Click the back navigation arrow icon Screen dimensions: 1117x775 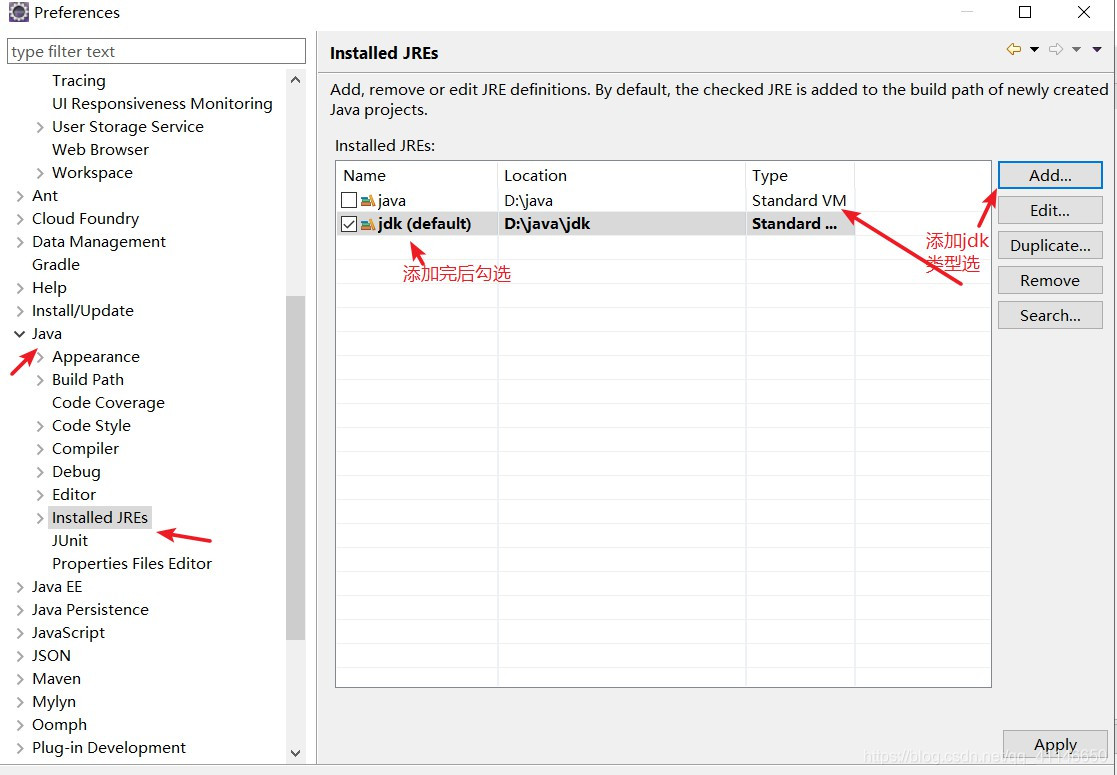pyautogui.click(x=1013, y=49)
